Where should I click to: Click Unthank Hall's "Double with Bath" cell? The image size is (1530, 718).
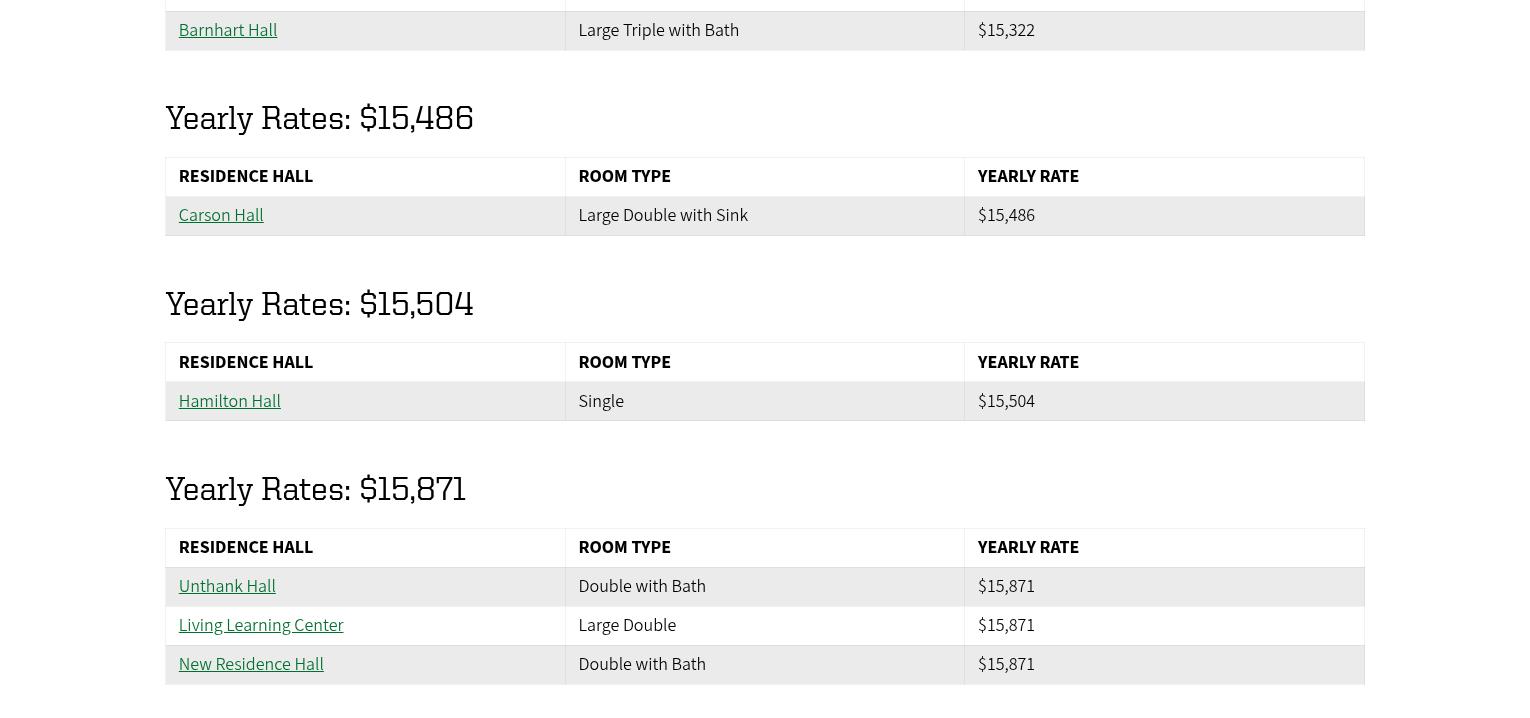pos(642,587)
